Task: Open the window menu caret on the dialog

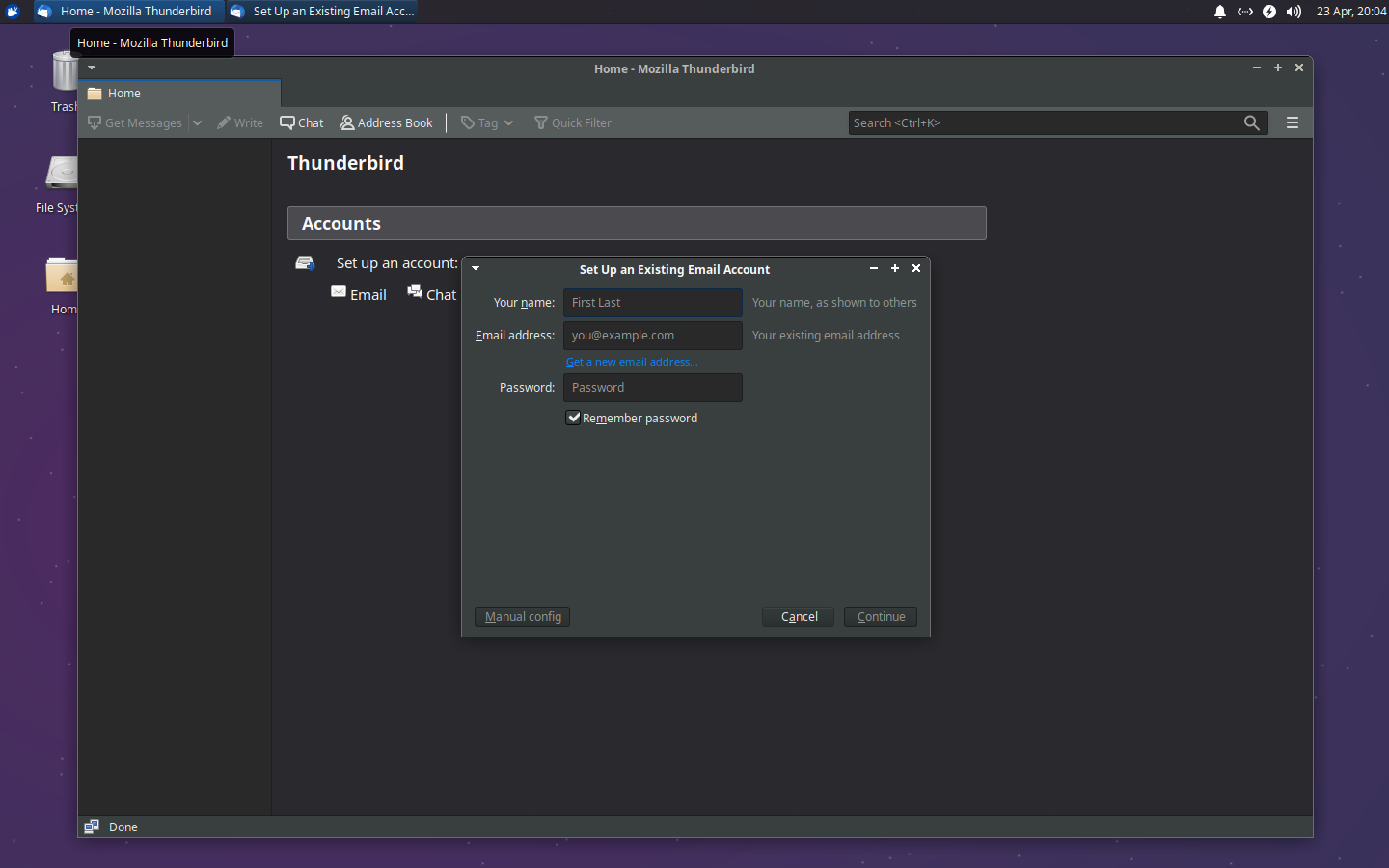Action: (475, 268)
